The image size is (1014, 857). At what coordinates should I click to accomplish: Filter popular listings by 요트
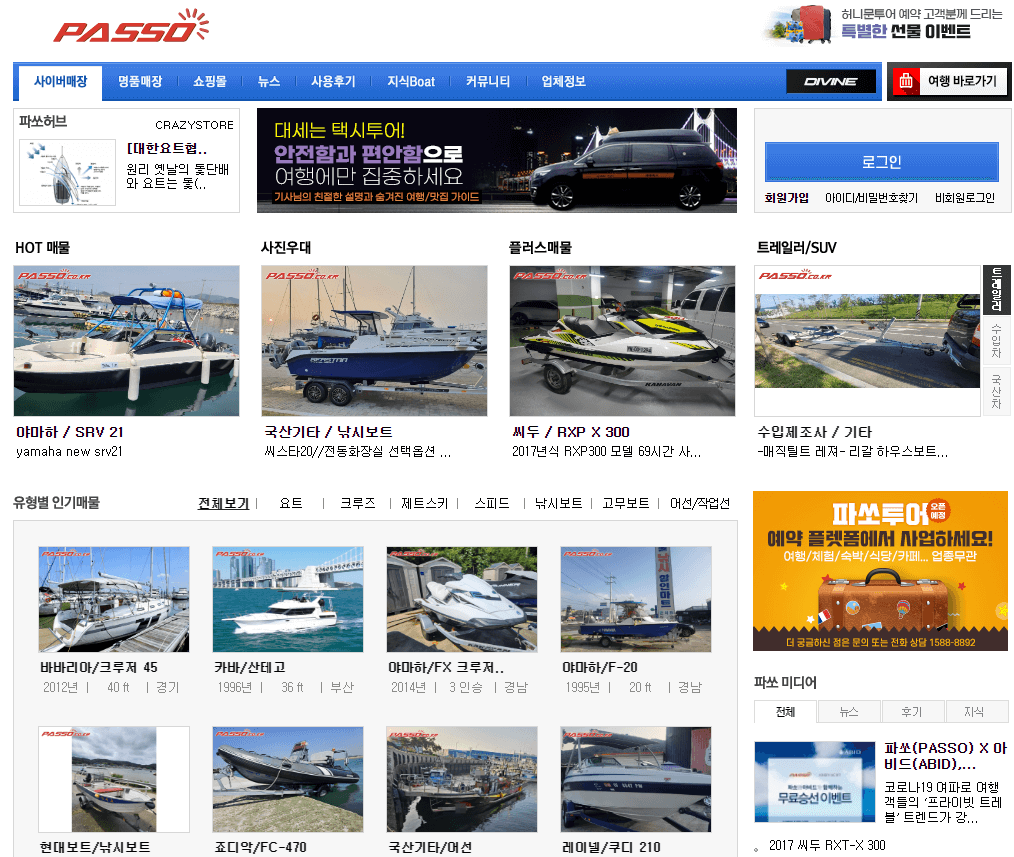(x=290, y=503)
